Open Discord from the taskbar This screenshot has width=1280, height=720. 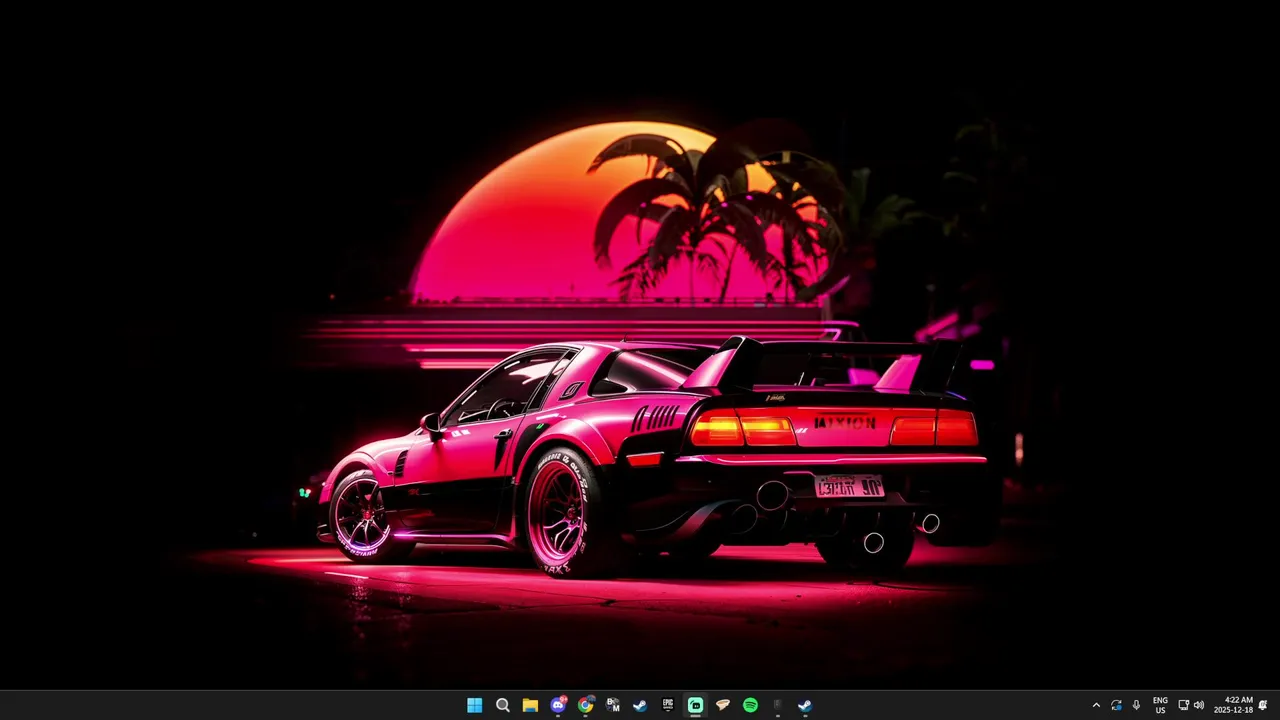pyautogui.click(x=558, y=705)
